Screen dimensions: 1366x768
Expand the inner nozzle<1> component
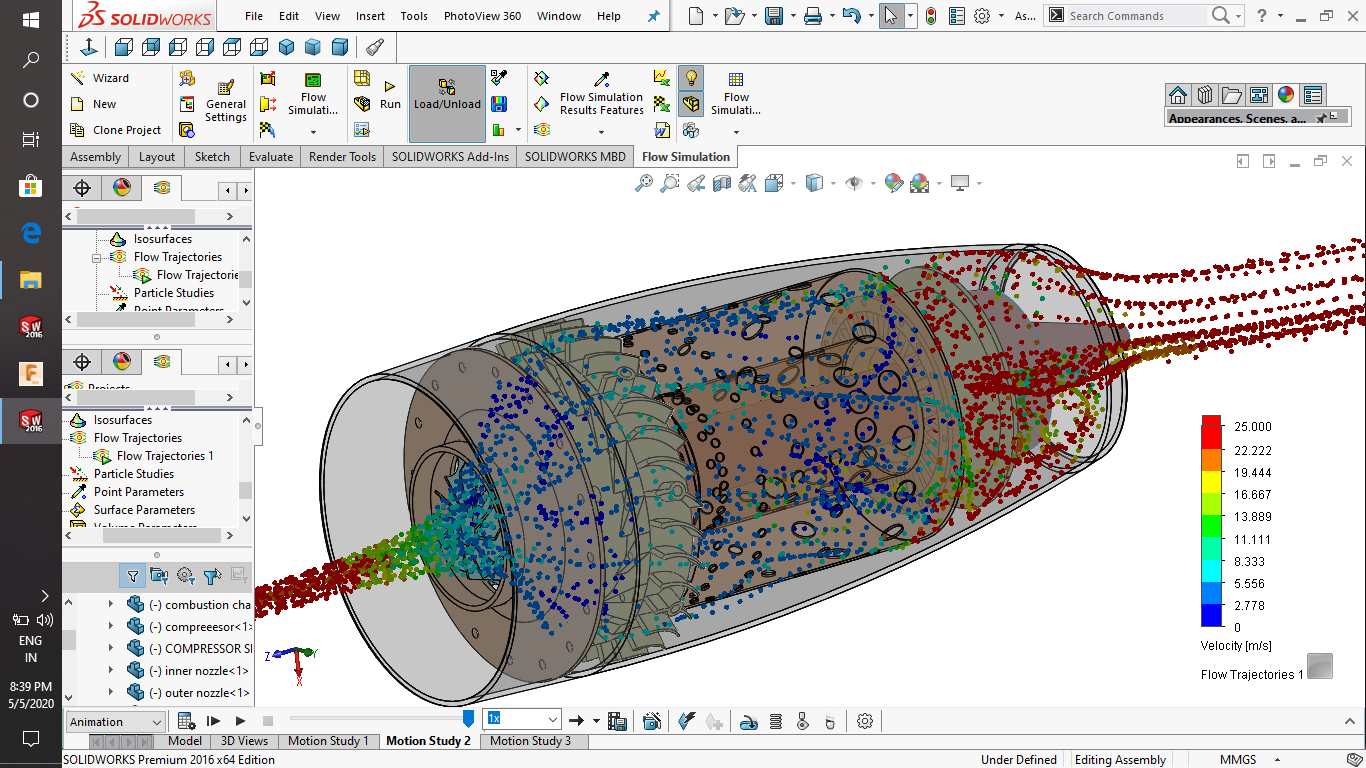111,671
